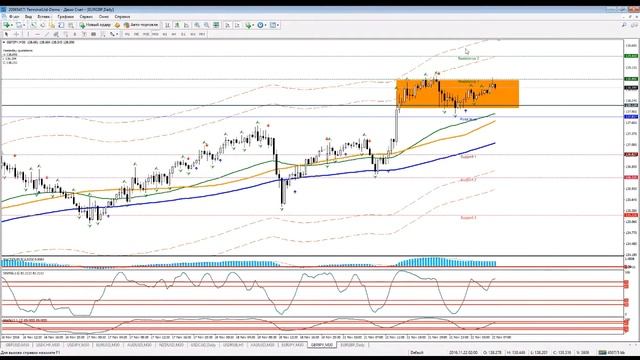This screenshot has height=360, width=640.
Task: Open the Profiles toolbar icon
Action: [x=18, y=25]
